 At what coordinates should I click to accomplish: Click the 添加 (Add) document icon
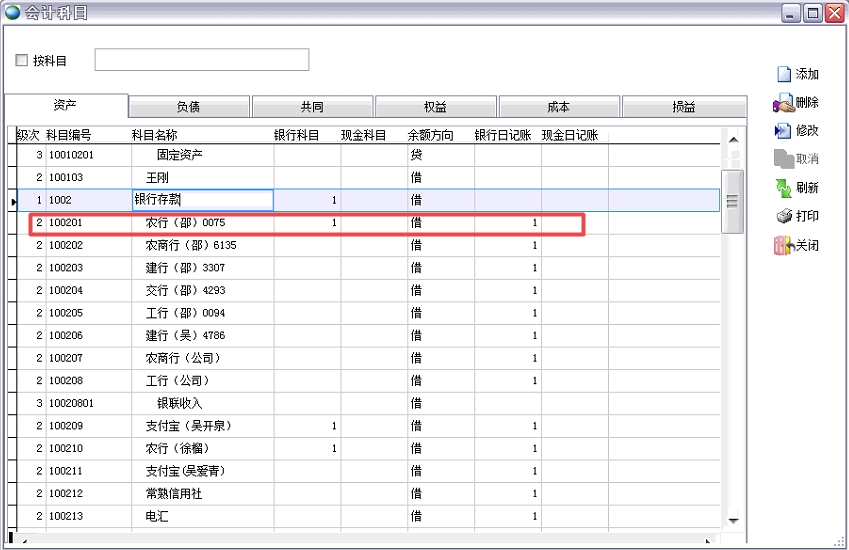tap(784, 74)
